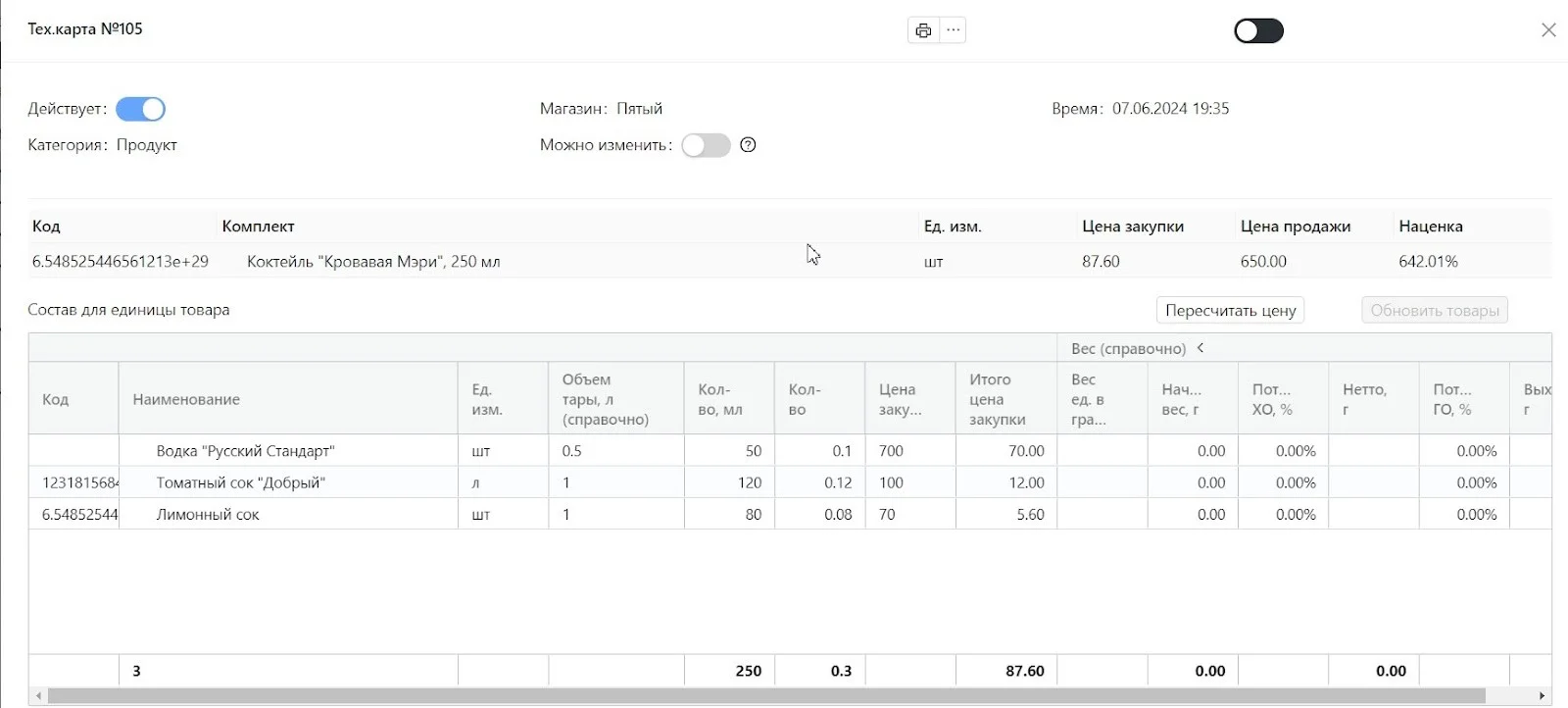Click the 120 ml quantity cell
1568x708 pixels.
(x=729, y=482)
